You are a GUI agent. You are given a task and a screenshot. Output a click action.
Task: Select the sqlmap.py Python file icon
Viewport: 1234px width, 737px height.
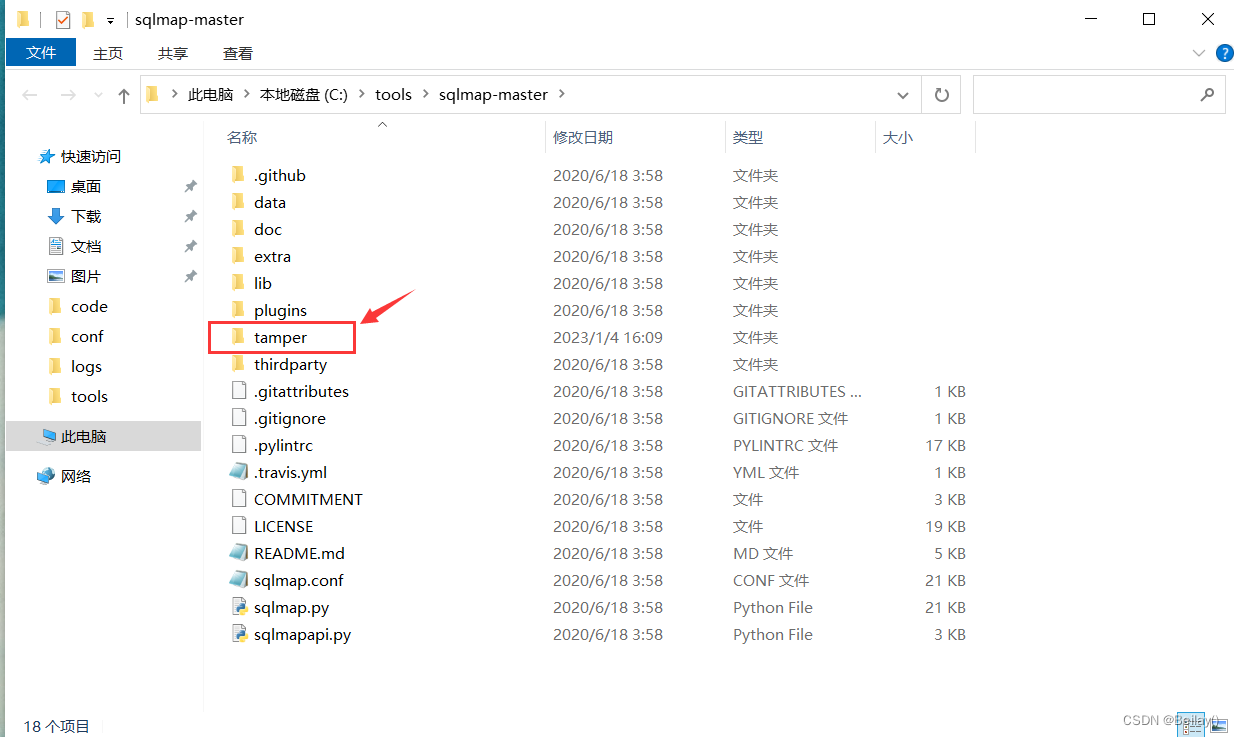pyautogui.click(x=238, y=607)
